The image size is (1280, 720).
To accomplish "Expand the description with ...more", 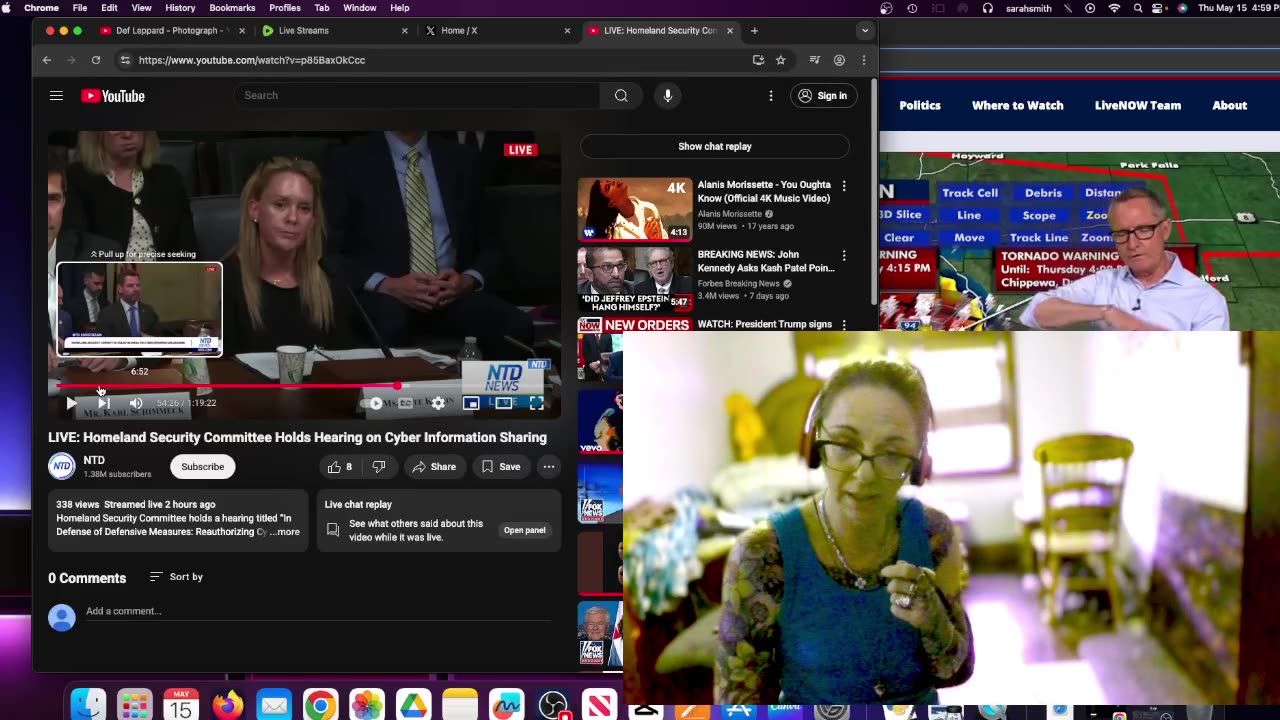I will (286, 532).
